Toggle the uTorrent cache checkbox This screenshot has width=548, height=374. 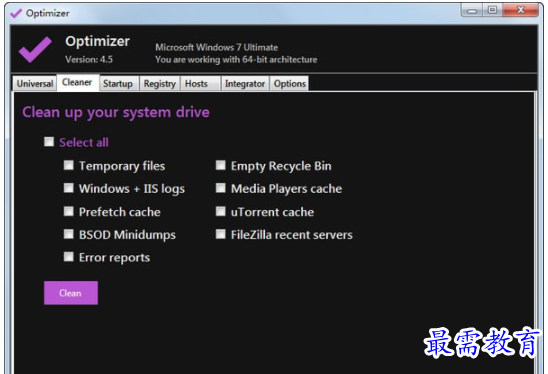point(221,211)
